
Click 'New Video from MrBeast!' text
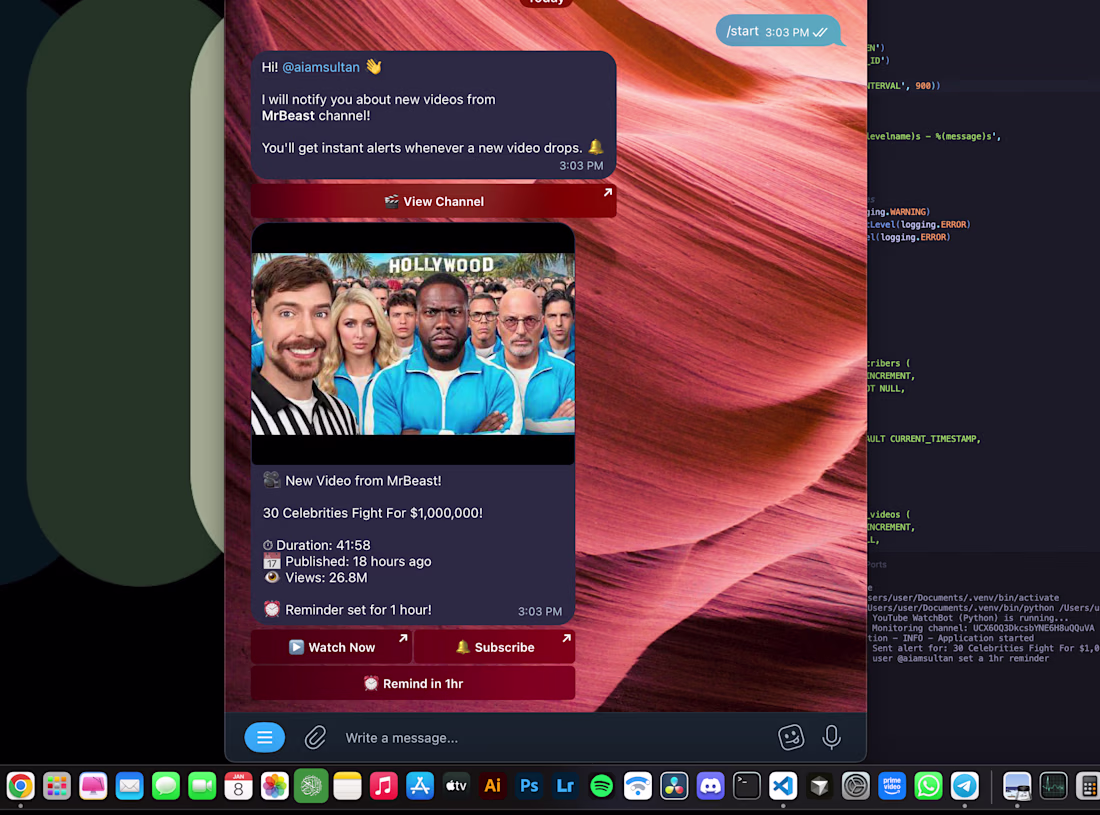coord(363,480)
